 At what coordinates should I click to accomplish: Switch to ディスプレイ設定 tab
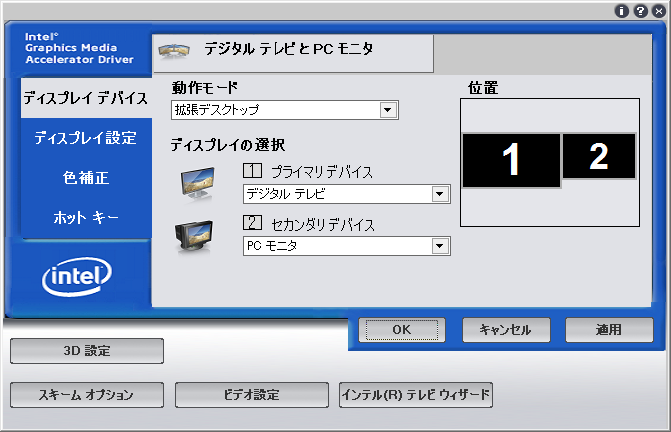86,138
